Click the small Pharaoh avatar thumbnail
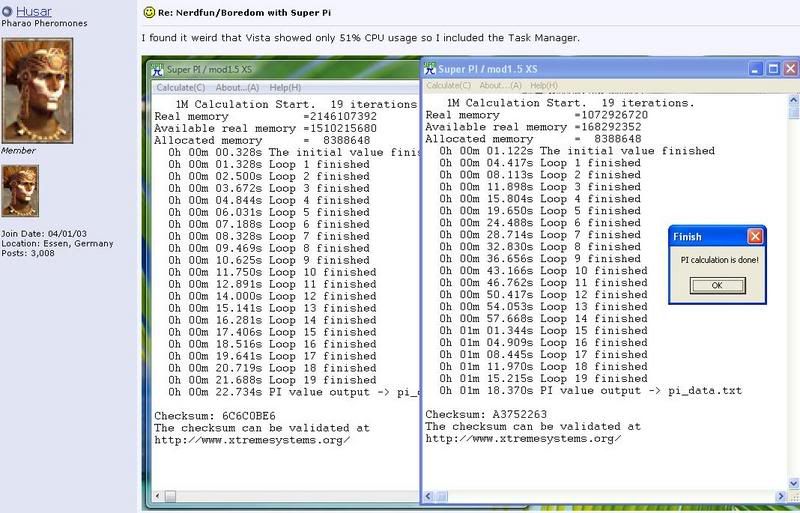The width and height of the screenshot is (800, 513). point(20,191)
